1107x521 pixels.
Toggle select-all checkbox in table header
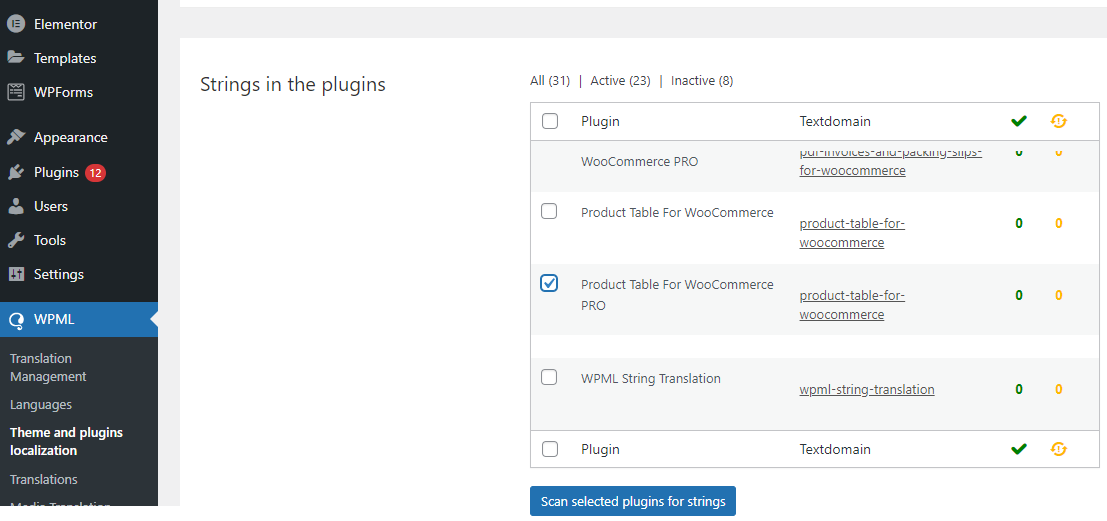(x=549, y=121)
